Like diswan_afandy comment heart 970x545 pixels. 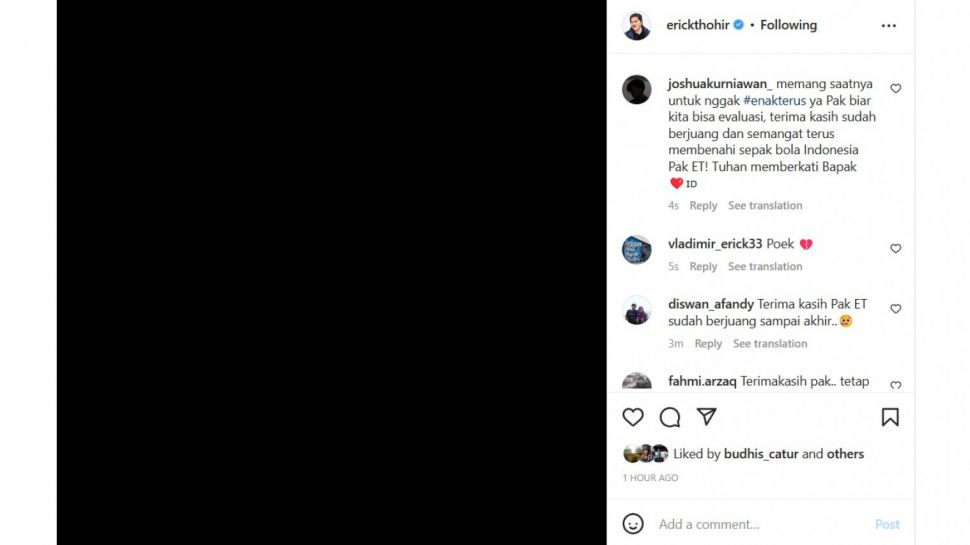click(x=896, y=309)
